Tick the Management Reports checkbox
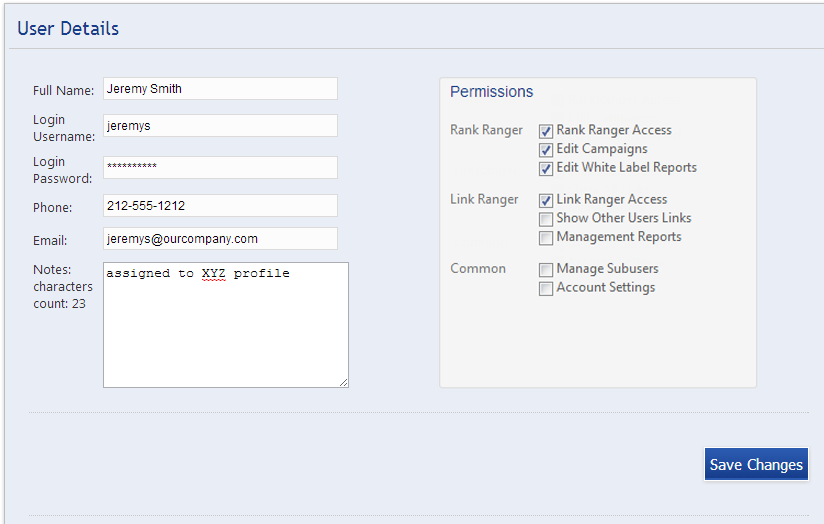This screenshot has width=824, height=524. (x=546, y=238)
